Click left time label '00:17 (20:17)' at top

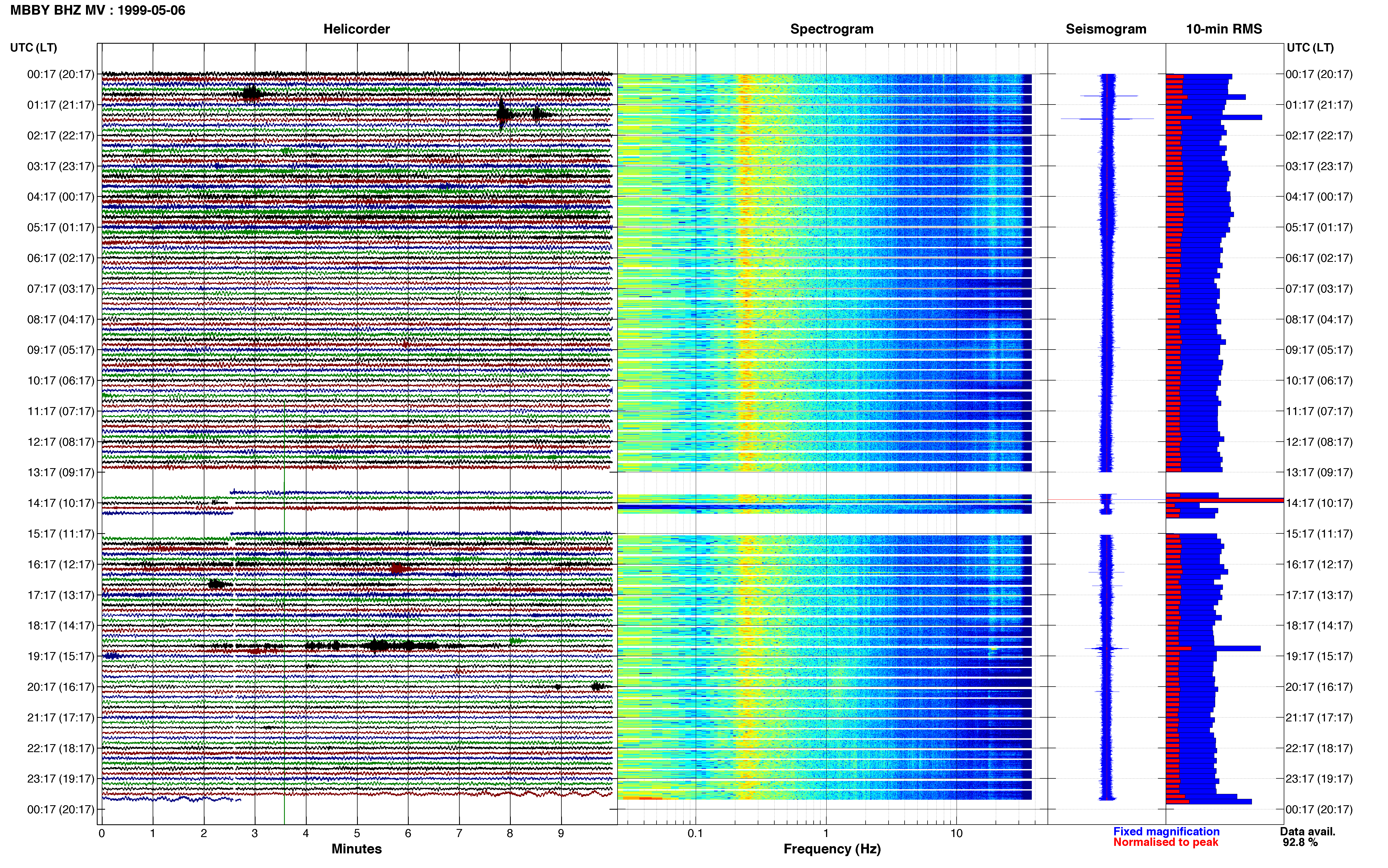pyautogui.click(x=61, y=74)
